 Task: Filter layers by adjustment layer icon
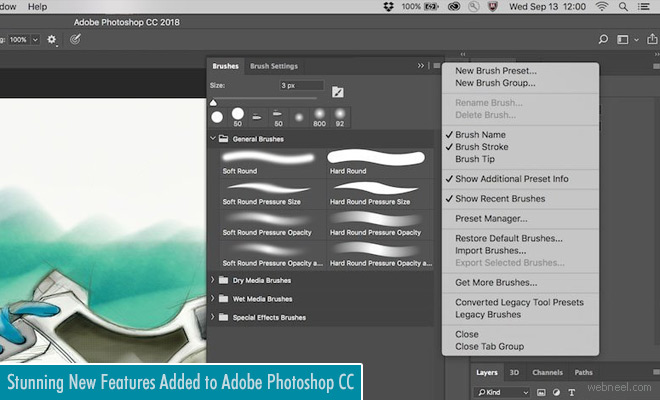coord(556,392)
